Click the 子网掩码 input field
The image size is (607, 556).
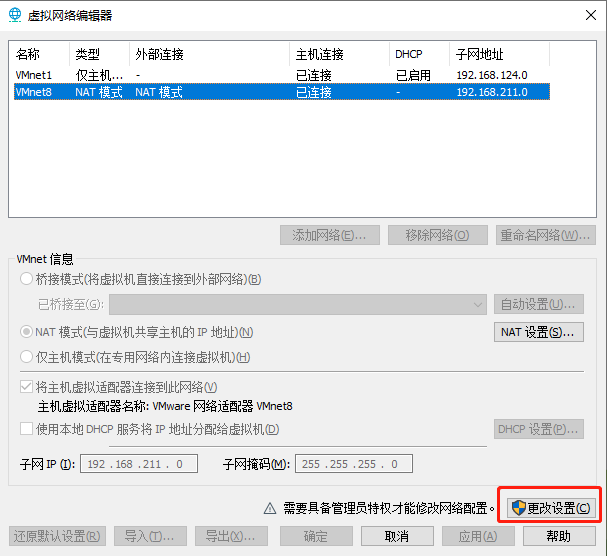354,464
